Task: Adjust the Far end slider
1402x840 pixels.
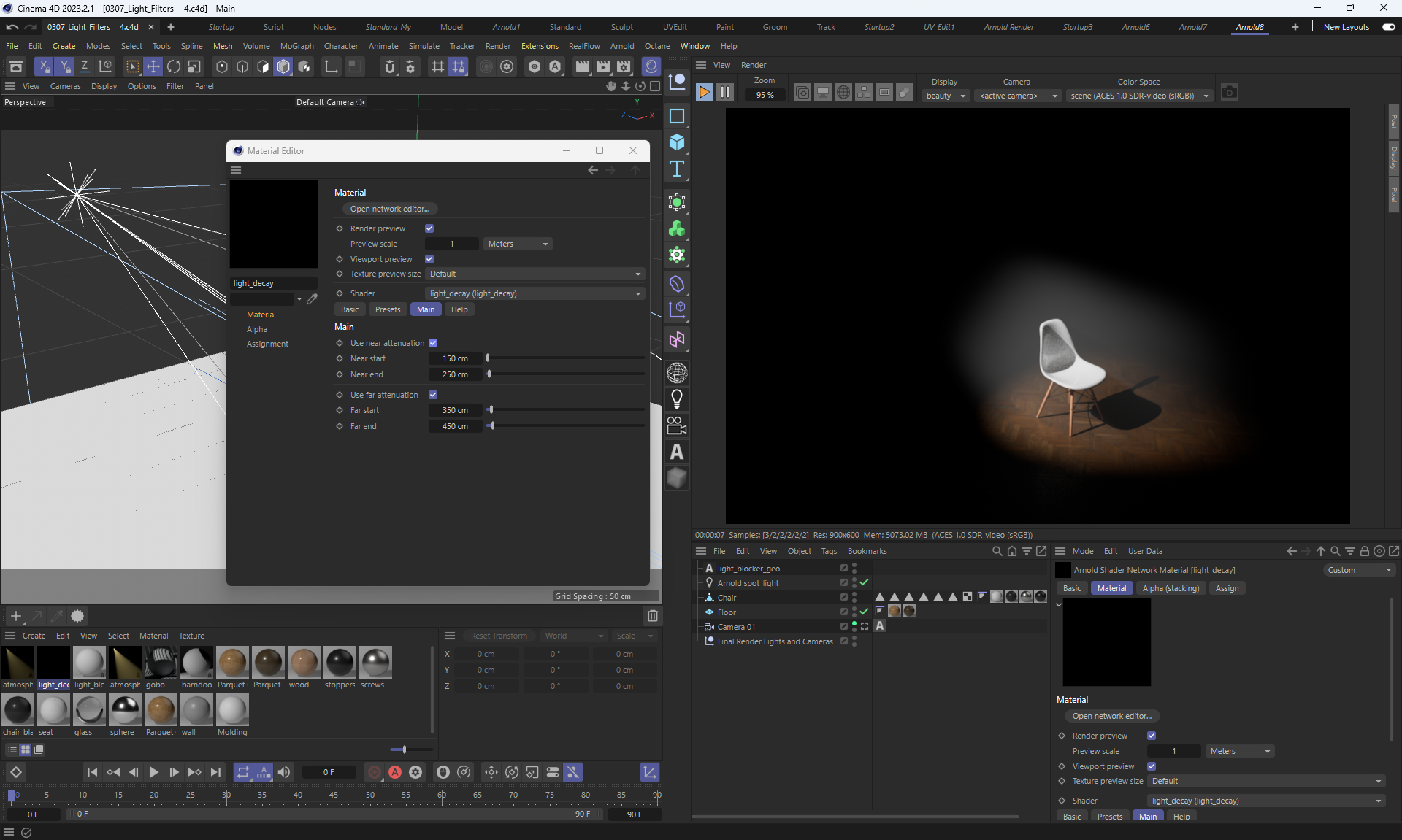Action: pyautogui.click(x=492, y=426)
